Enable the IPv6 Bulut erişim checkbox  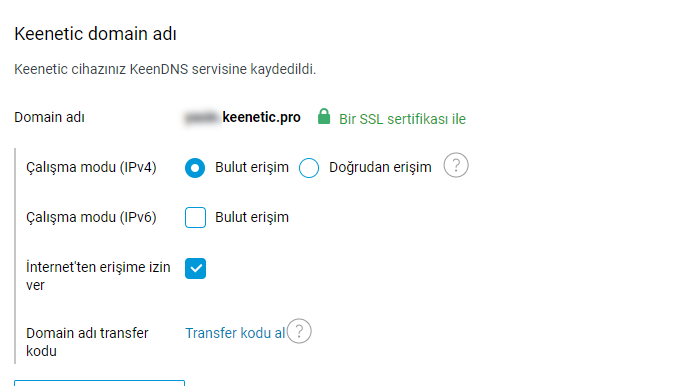(196, 217)
